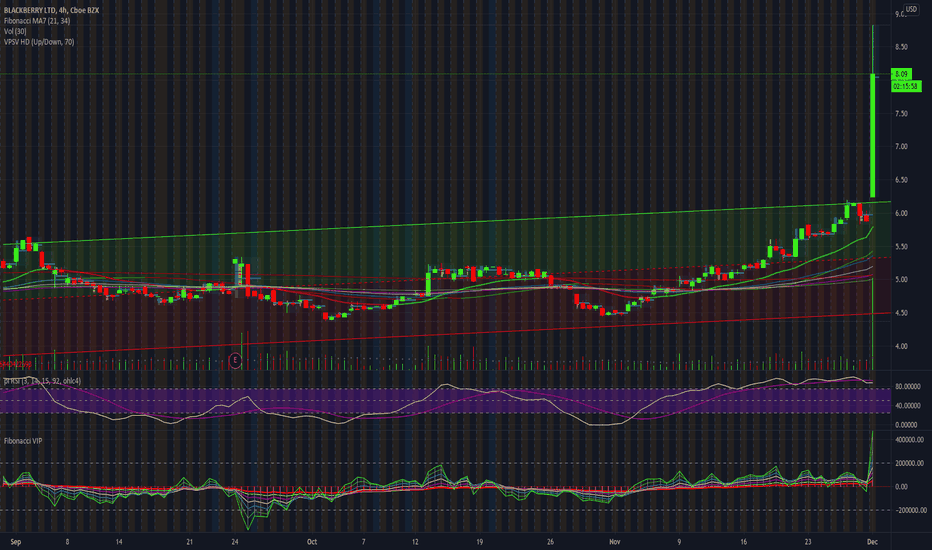
Task: Click the Sep label on the time axis
Action: pos(16,542)
